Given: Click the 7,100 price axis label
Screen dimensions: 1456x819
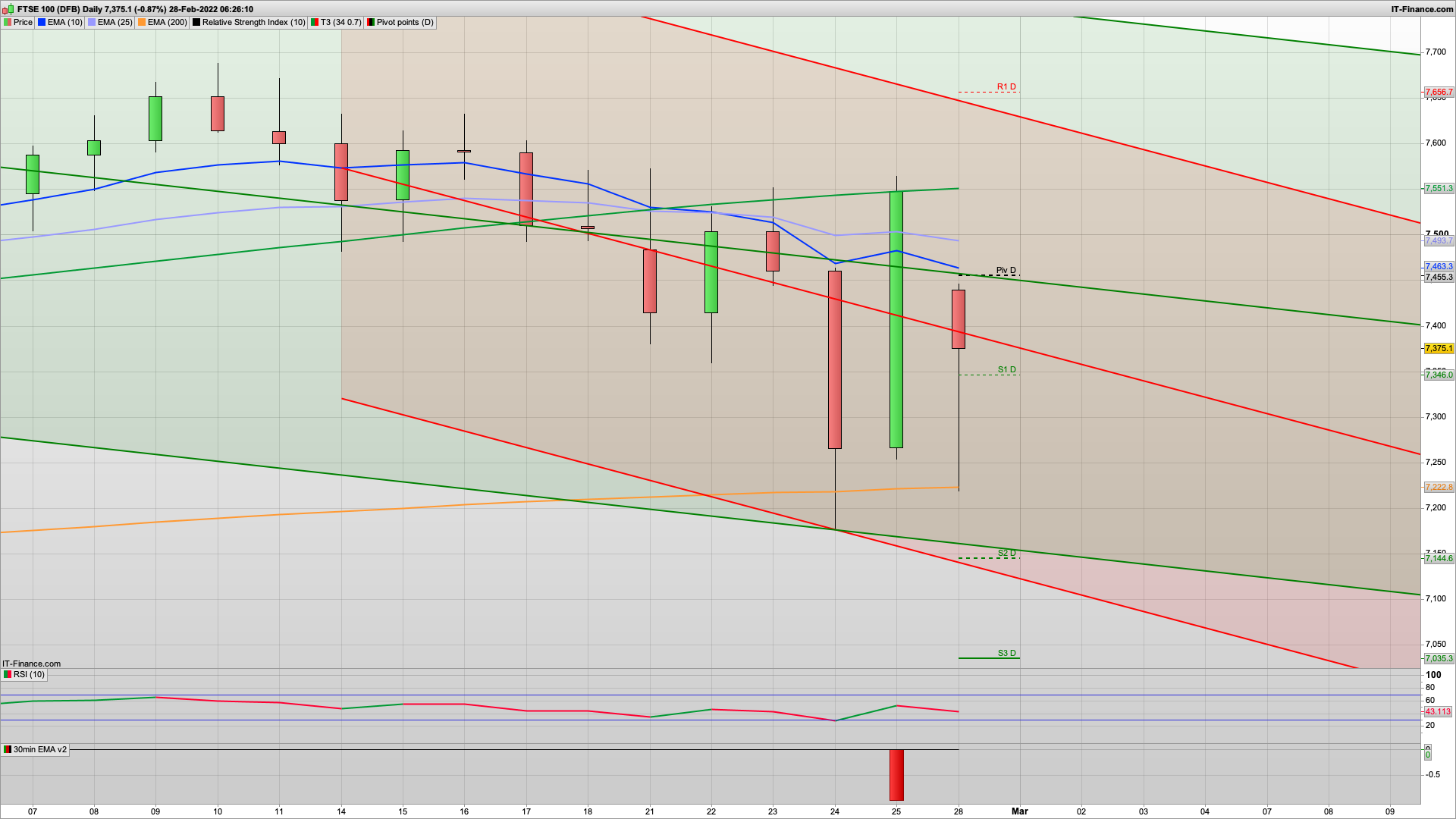Looking at the screenshot, I should (x=1436, y=598).
